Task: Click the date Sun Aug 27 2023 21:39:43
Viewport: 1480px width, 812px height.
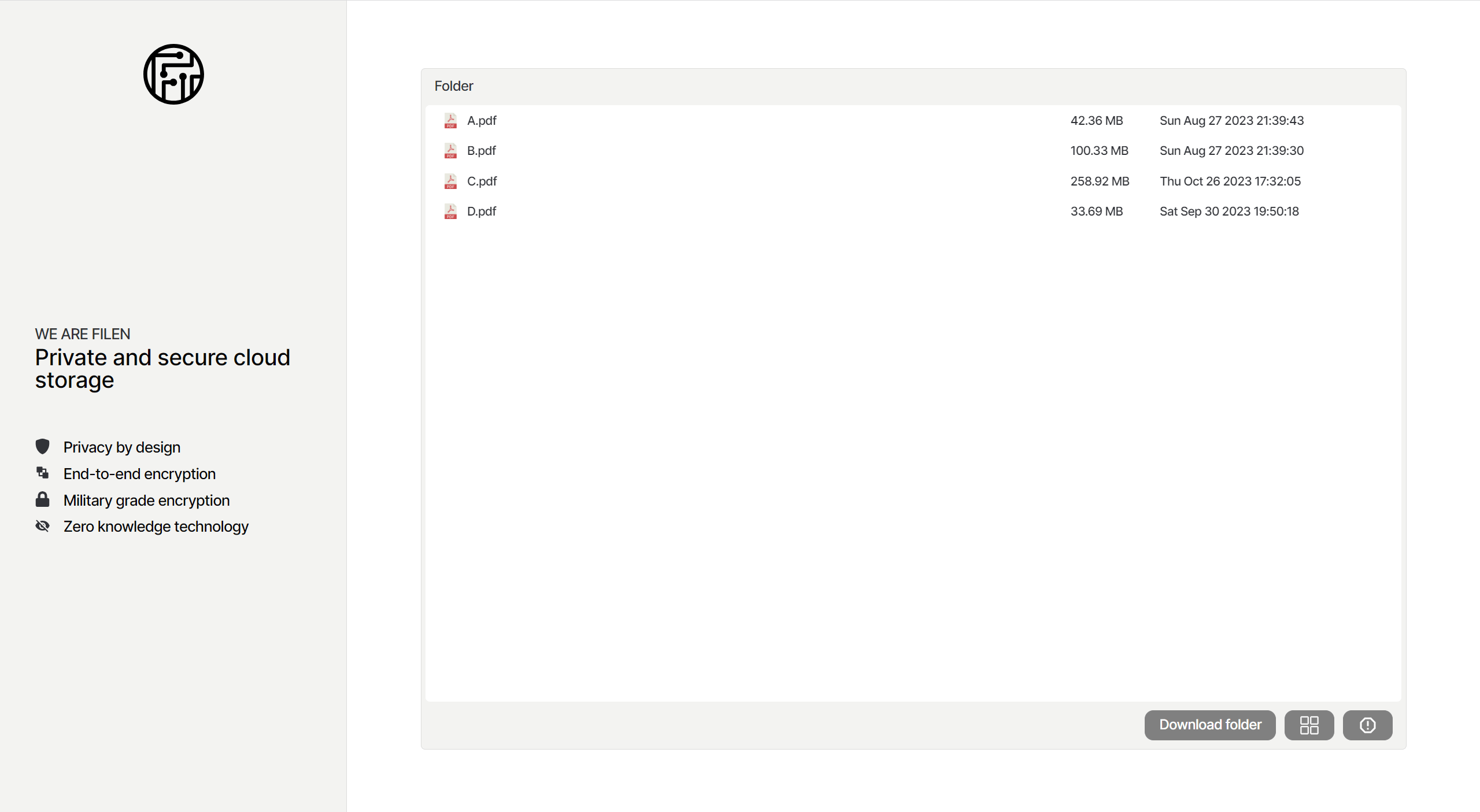Action: coord(1231,120)
